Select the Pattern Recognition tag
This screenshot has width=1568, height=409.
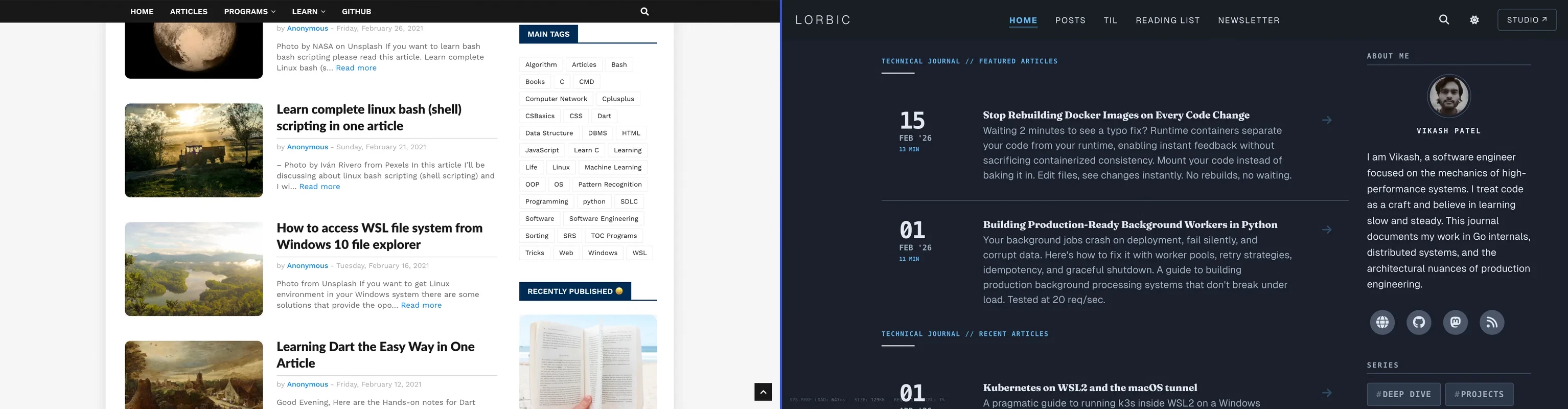point(610,184)
